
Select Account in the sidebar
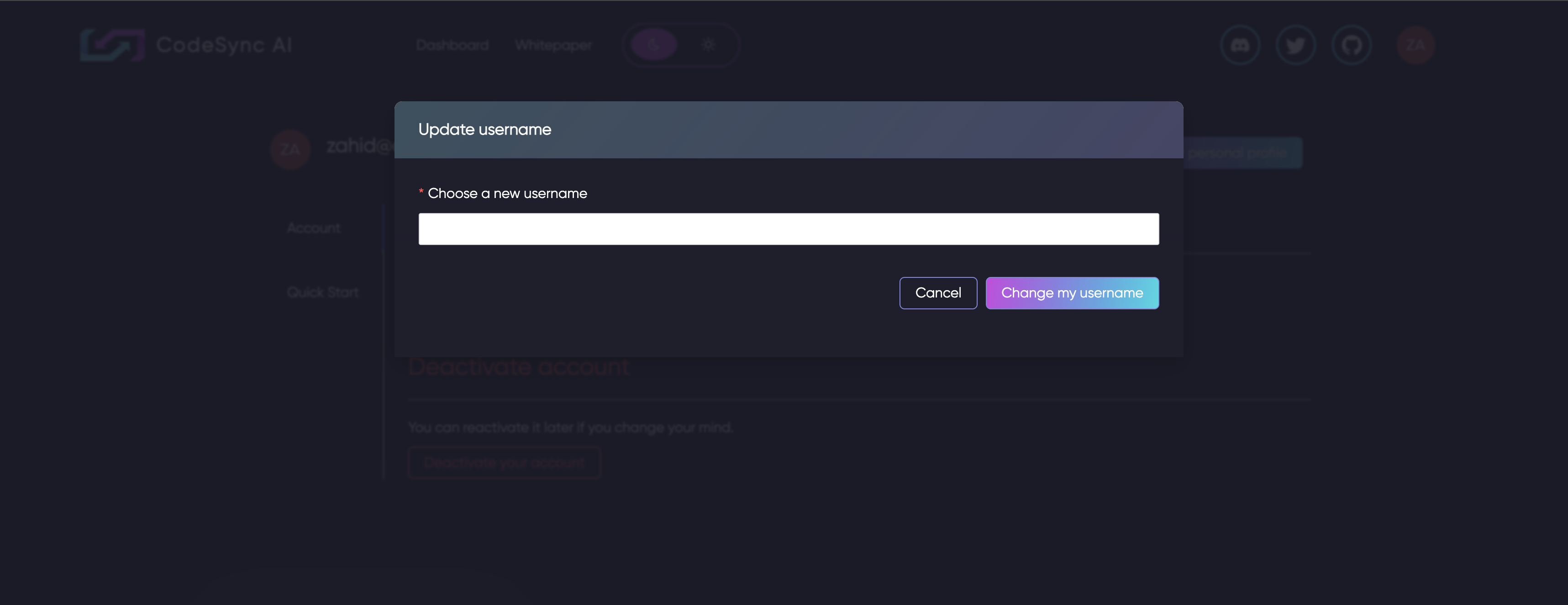tap(314, 228)
